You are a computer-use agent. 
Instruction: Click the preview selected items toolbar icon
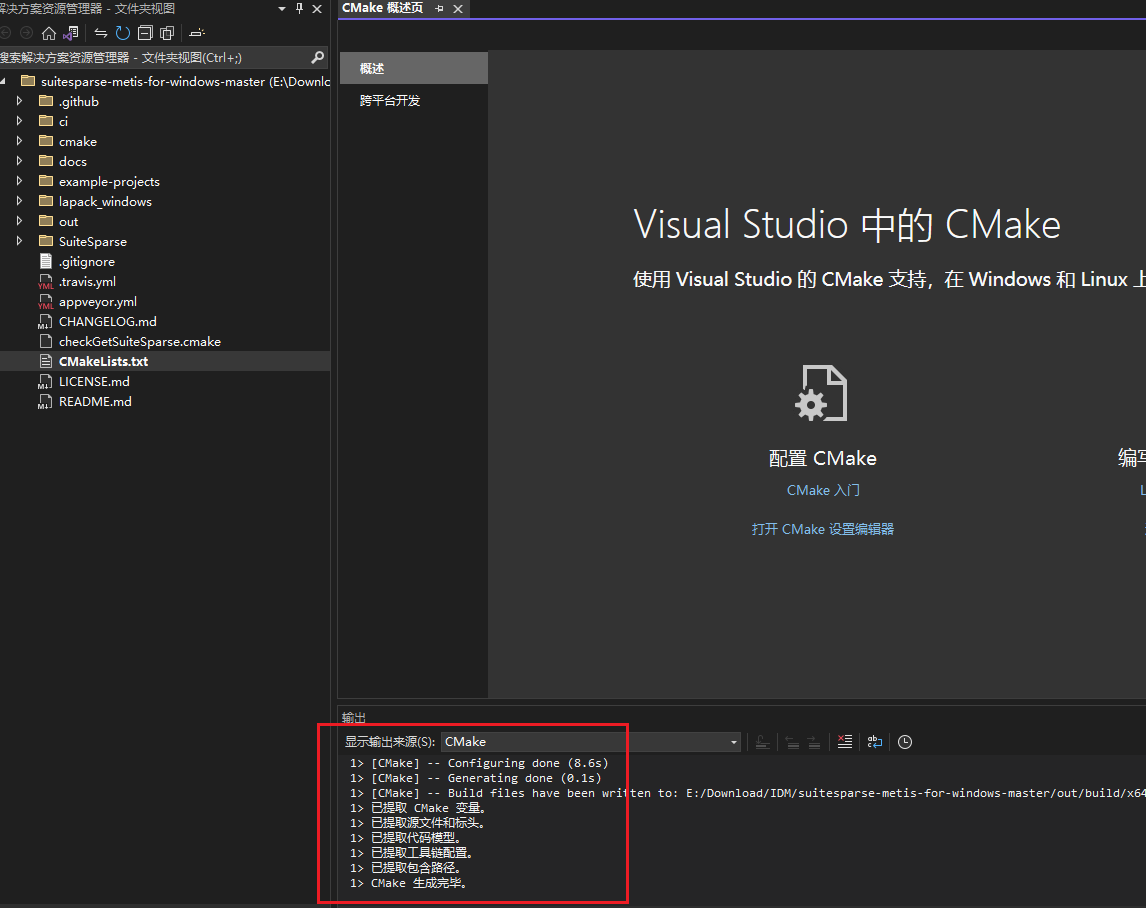(197, 33)
